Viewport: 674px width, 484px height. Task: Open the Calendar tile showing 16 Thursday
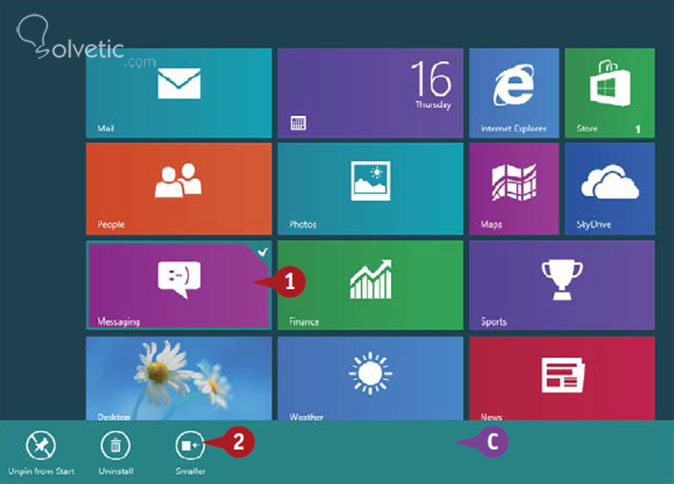point(370,93)
